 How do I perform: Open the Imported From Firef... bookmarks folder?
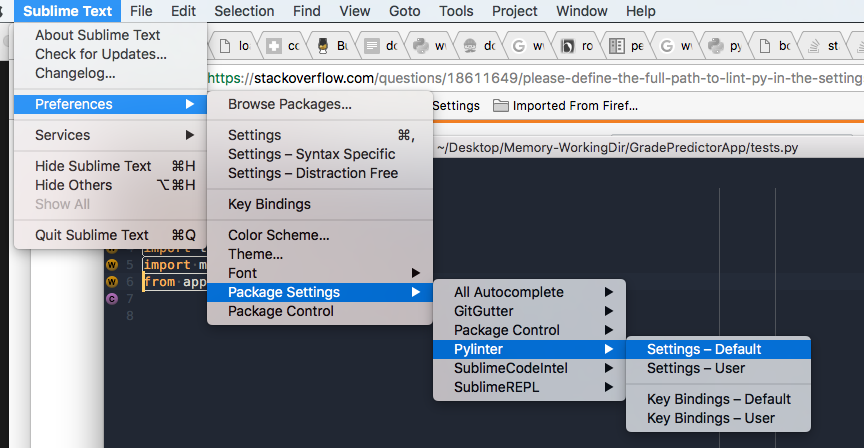565,106
